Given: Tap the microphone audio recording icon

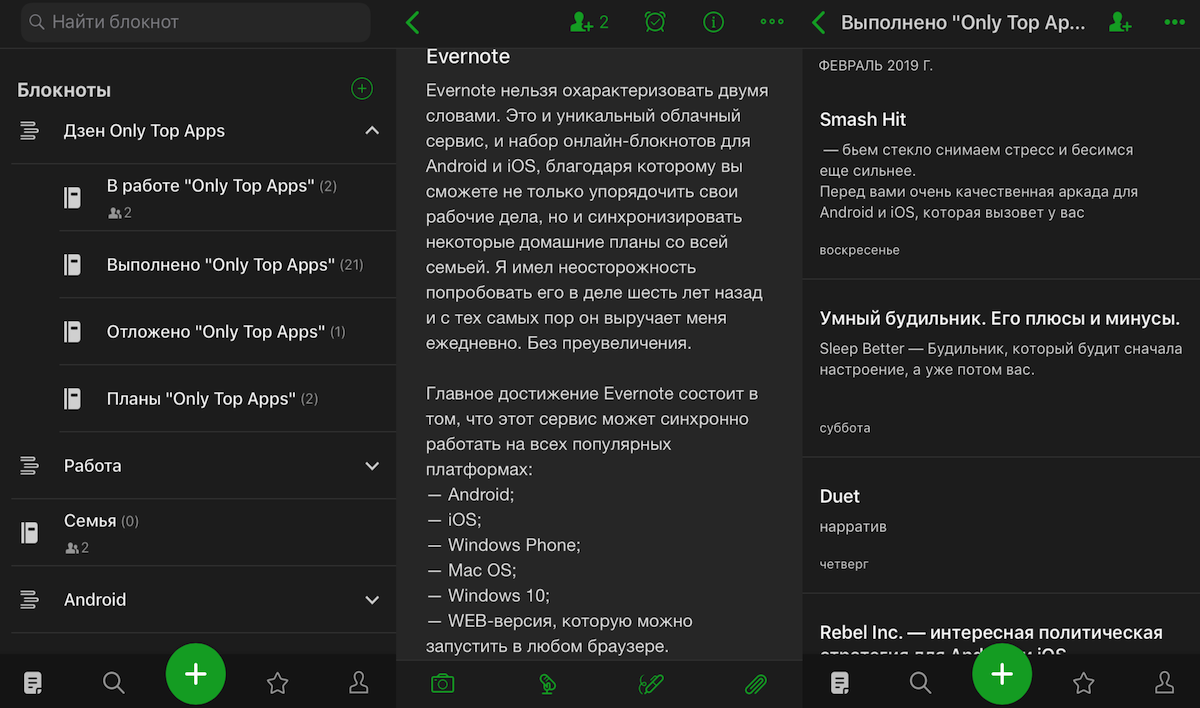Looking at the screenshot, I should coord(547,684).
